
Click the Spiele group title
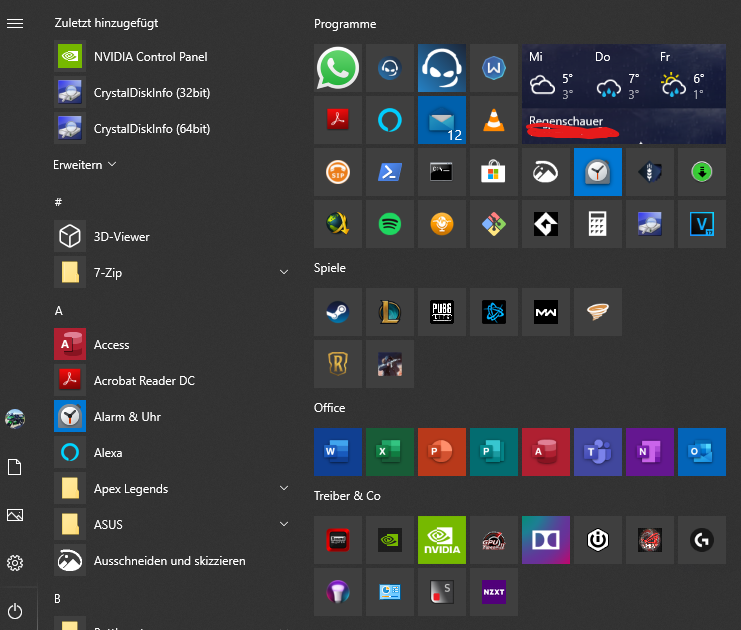tap(329, 268)
